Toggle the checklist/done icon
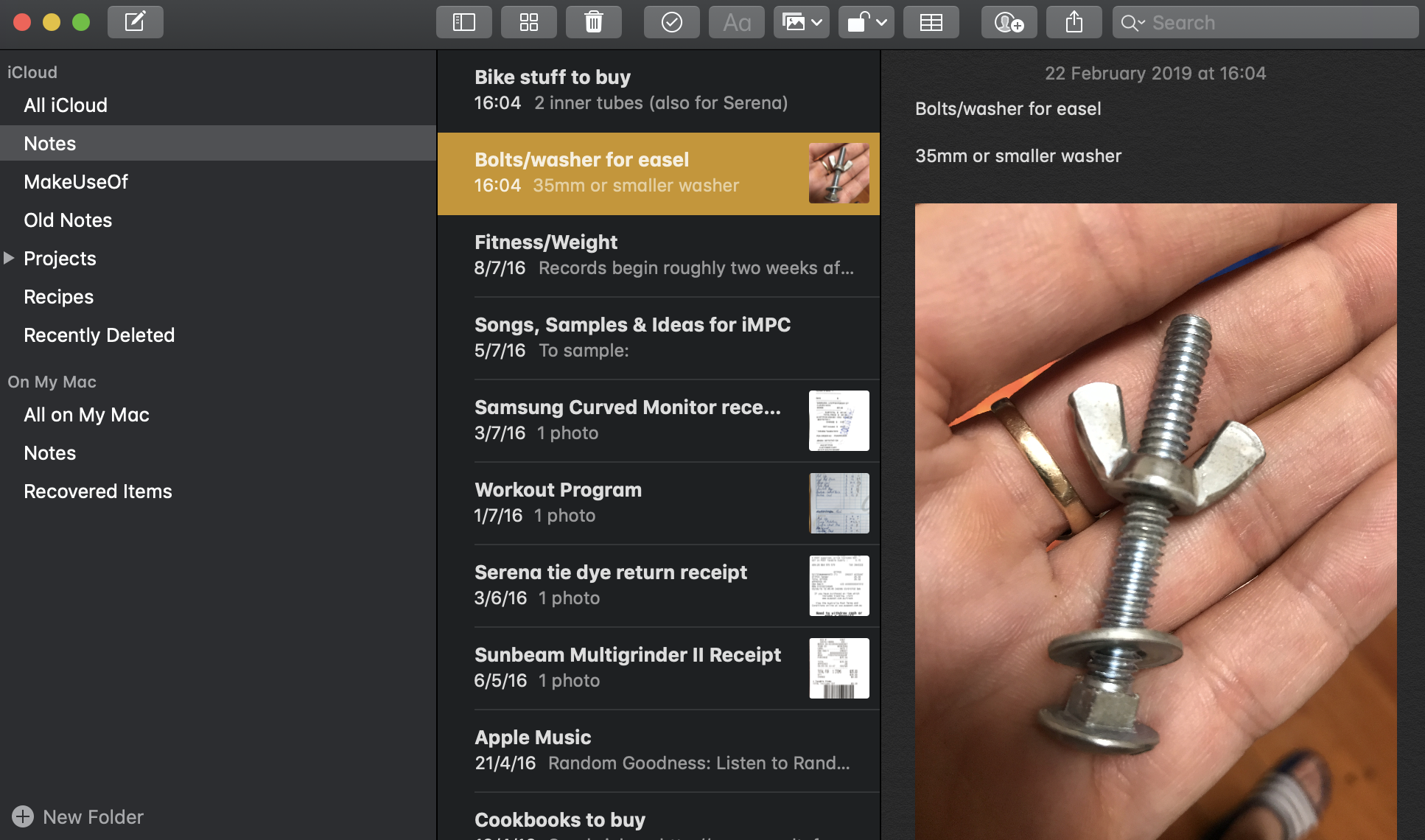This screenshot has height=840, width=1425. [x=671, y=22]
